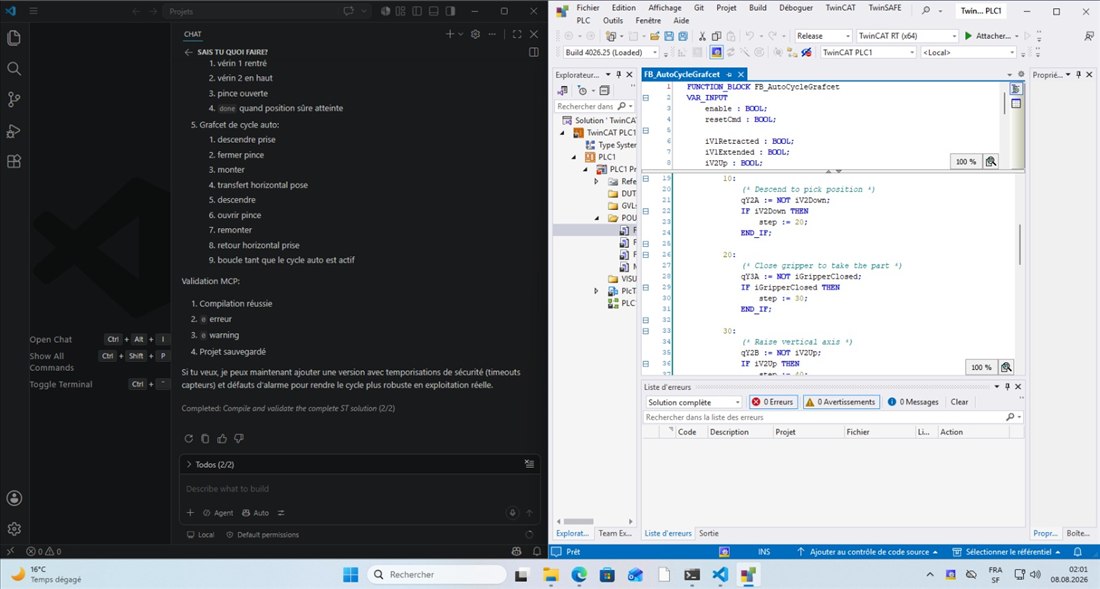The image size is (1100, 589).
Task: Open Agent mode picker in chat
Action: click(x=218, y=513)
